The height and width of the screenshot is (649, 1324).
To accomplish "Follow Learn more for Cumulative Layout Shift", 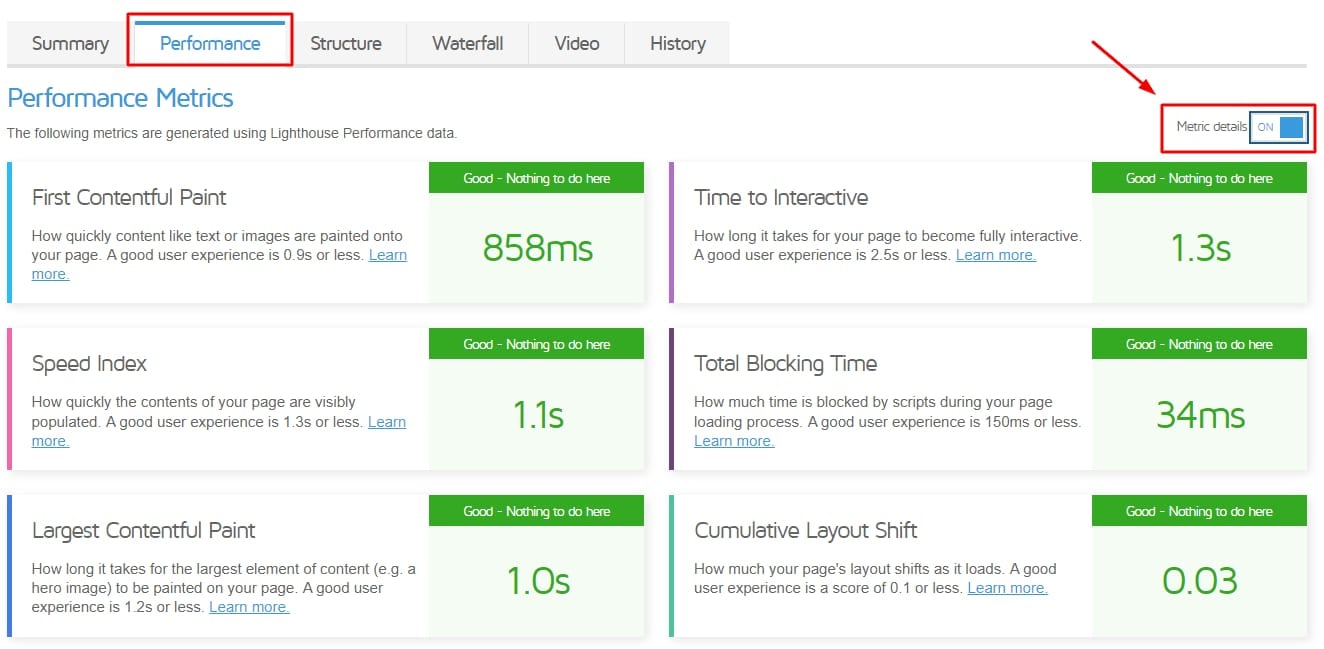I will pyautogui.click(x=1007, y=588).
